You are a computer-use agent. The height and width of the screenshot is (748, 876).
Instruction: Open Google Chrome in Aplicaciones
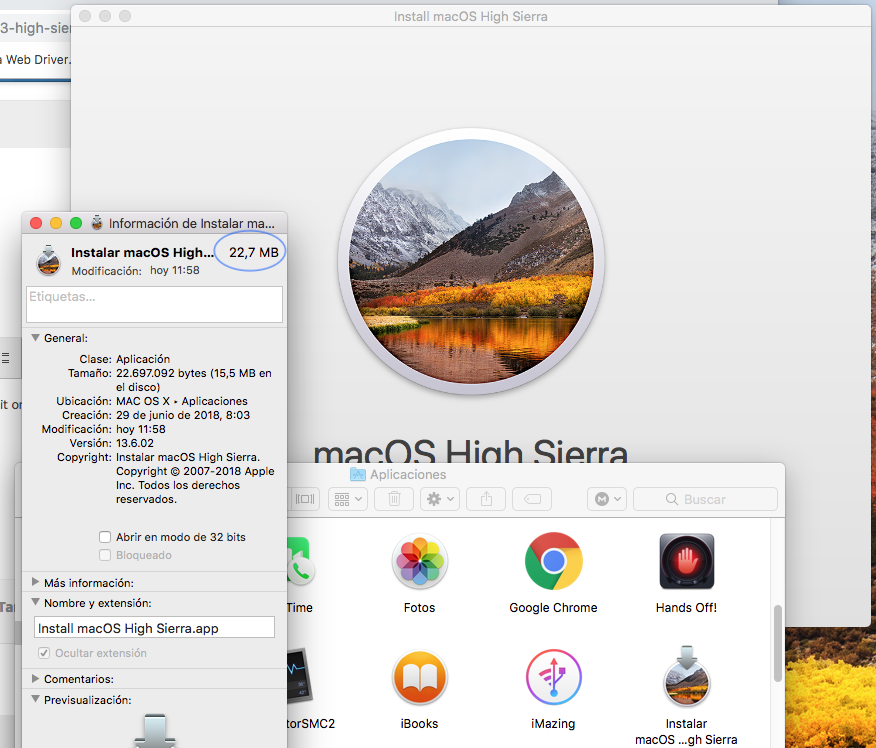(x=553, y=561)
